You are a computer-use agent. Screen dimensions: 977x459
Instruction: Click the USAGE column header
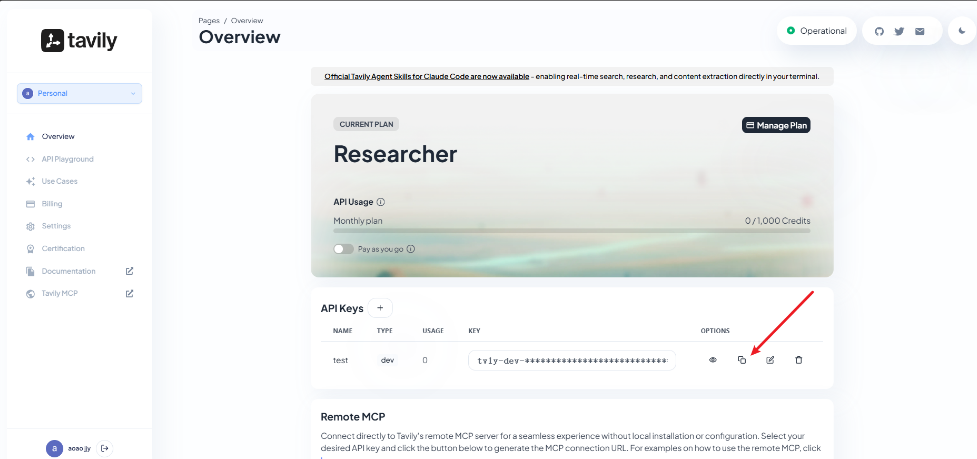pyautogui.click(x=433, y=331)
